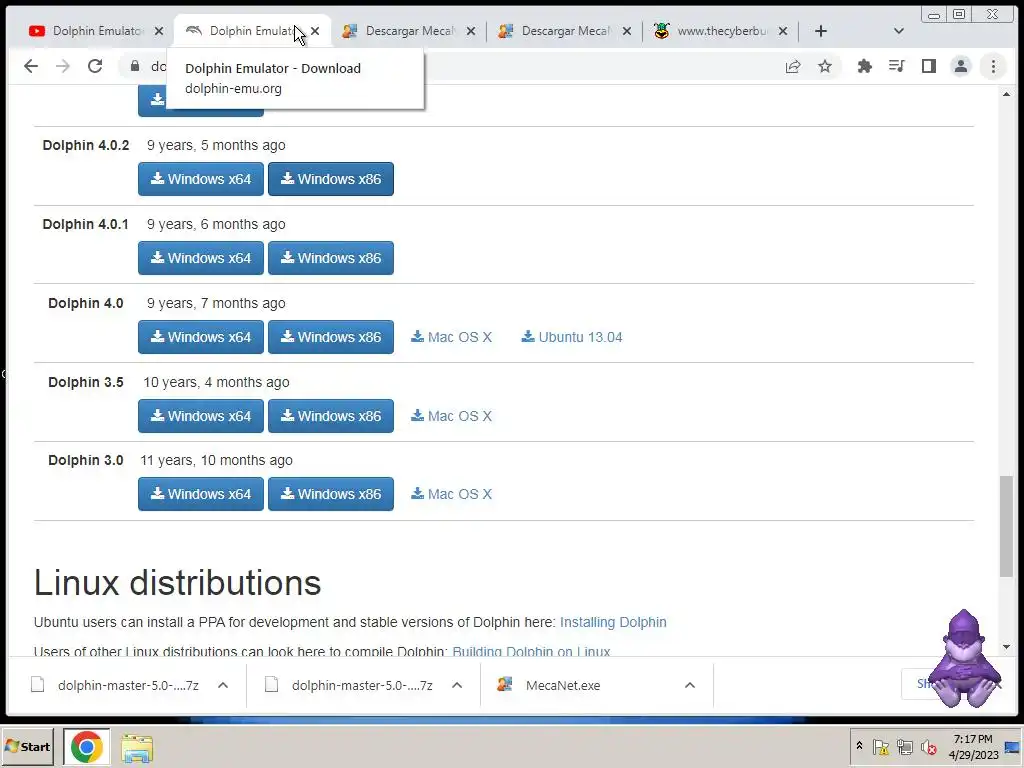Download Dolphin 4.0 for Ubuntu 13.04
The width and height of the screenshot is (1024, 768).
pos(572,337)
